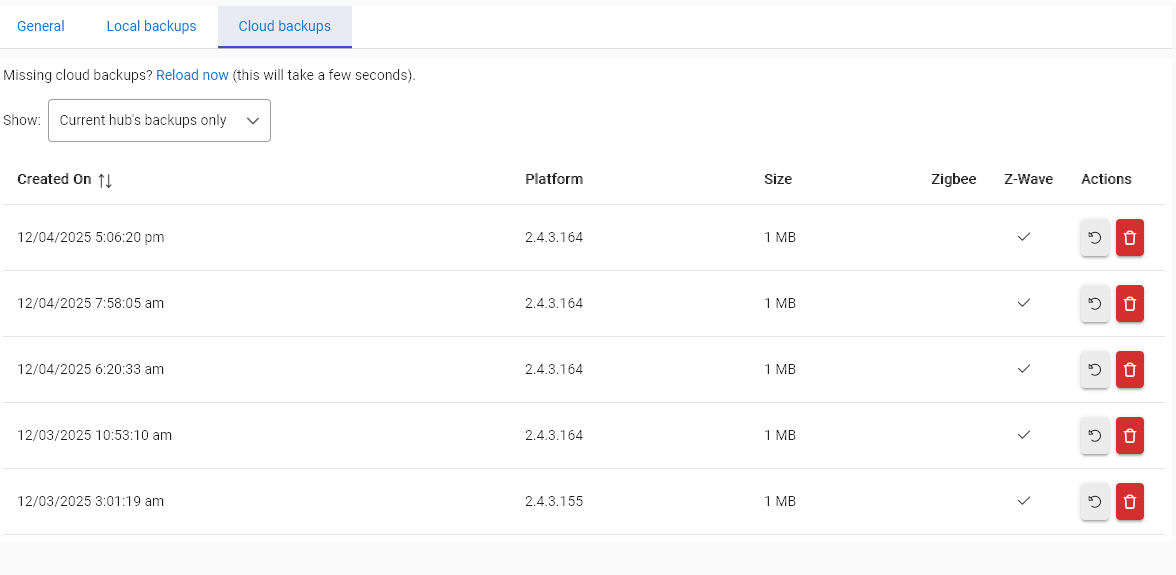Open the Local backups tab
Viewport: 1176px width, 575px height.
click(x=151, y=26)
